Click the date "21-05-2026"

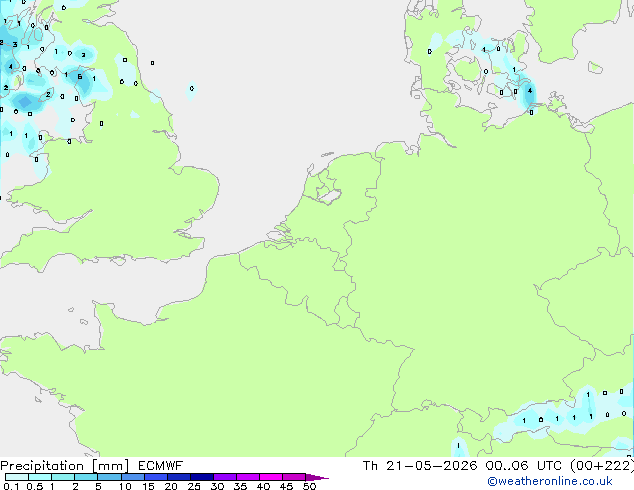(431, 466)
